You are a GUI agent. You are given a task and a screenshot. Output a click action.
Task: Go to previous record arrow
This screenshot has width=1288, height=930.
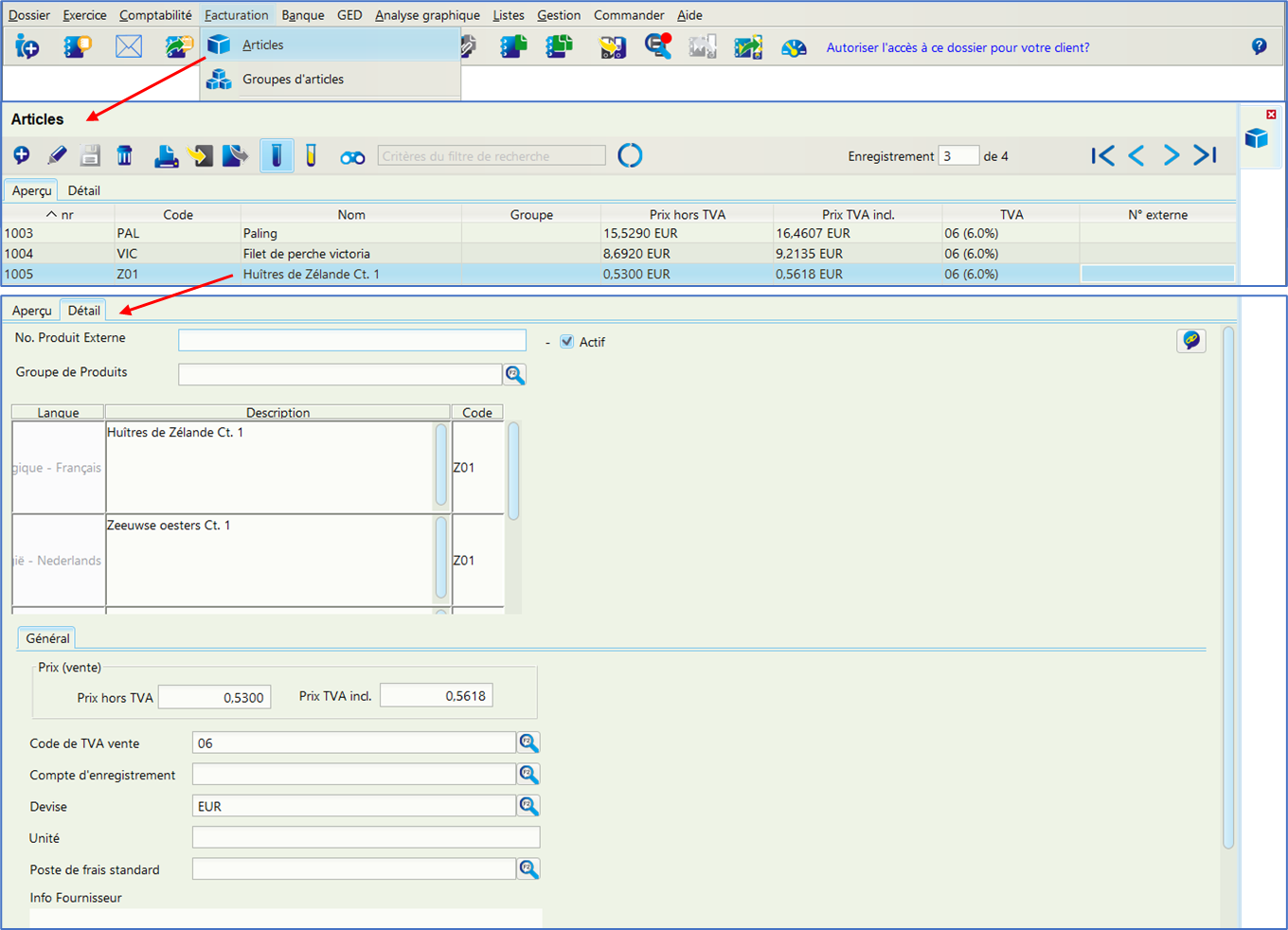1136,155
